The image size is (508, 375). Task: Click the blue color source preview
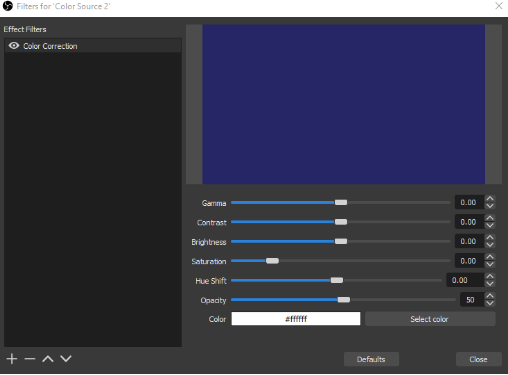pos(343,104)
